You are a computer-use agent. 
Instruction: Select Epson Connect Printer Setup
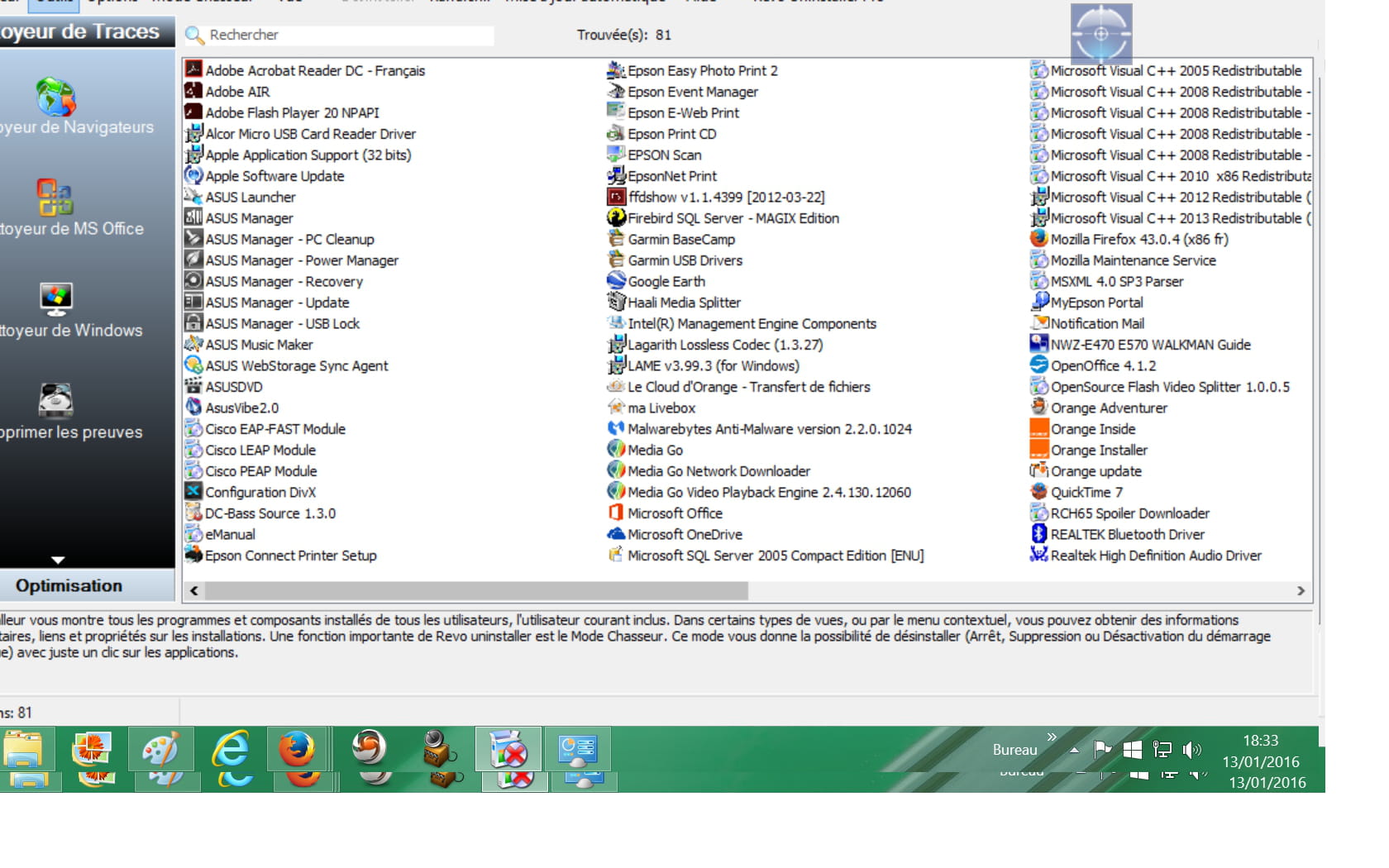point(290,555)
